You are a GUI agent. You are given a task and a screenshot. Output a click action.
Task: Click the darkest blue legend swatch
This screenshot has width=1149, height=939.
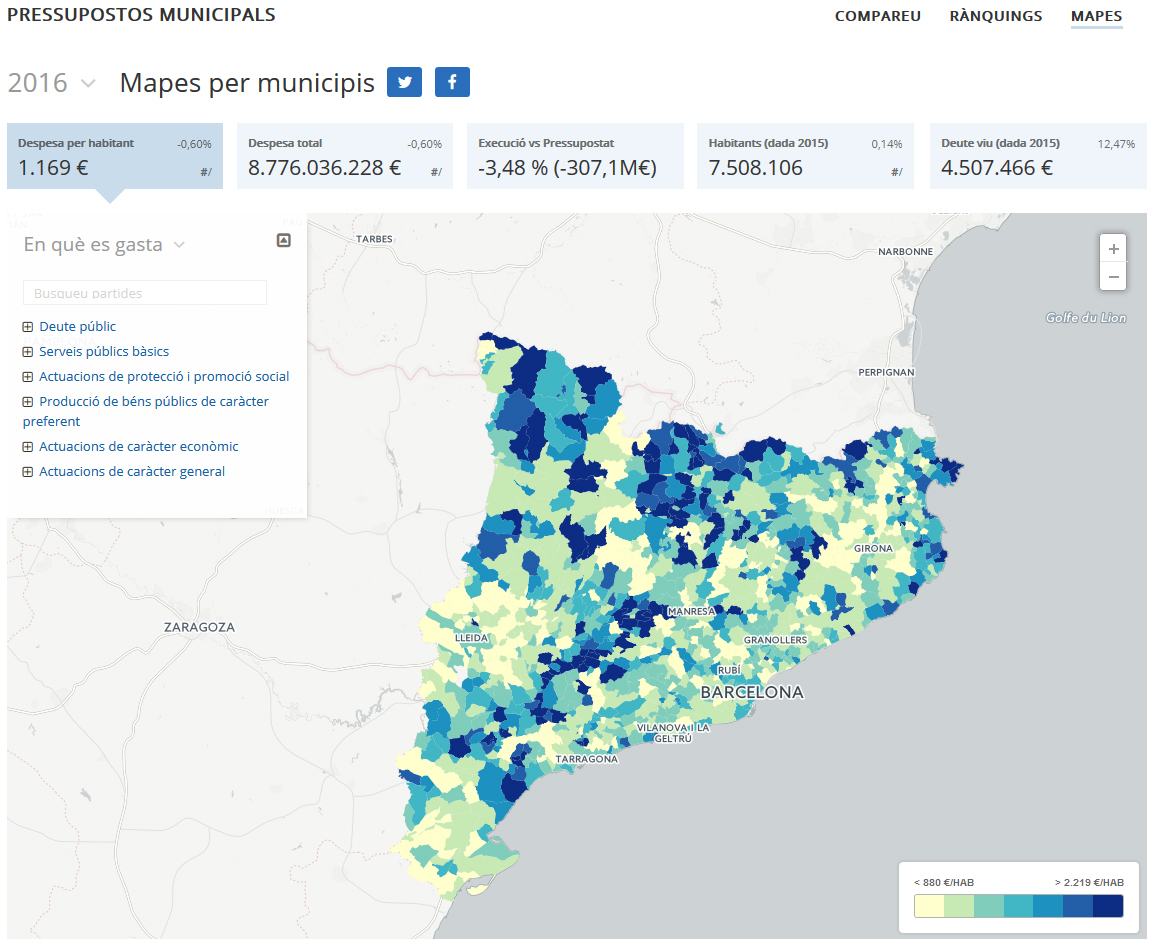pyautogui.click(x=1107, y=906)
